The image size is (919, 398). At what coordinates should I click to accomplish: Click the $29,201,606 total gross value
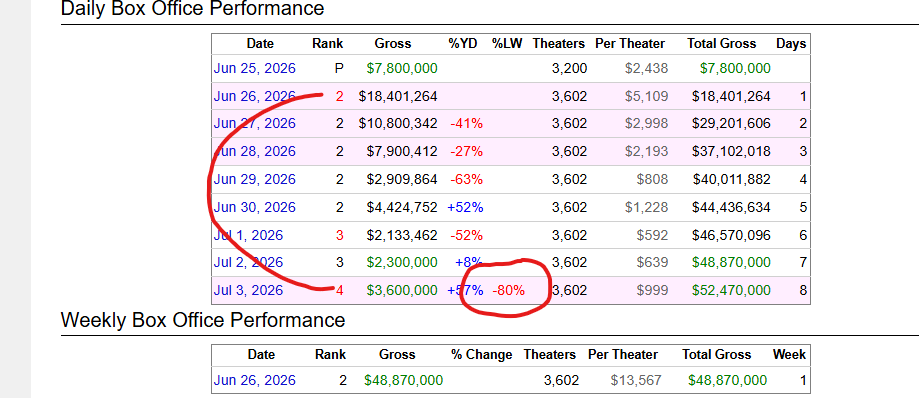731,124
